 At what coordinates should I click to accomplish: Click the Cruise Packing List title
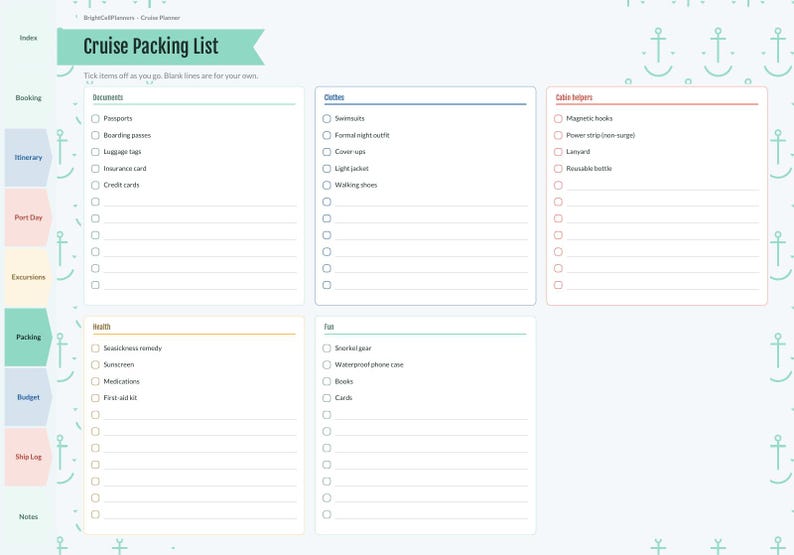151,47
